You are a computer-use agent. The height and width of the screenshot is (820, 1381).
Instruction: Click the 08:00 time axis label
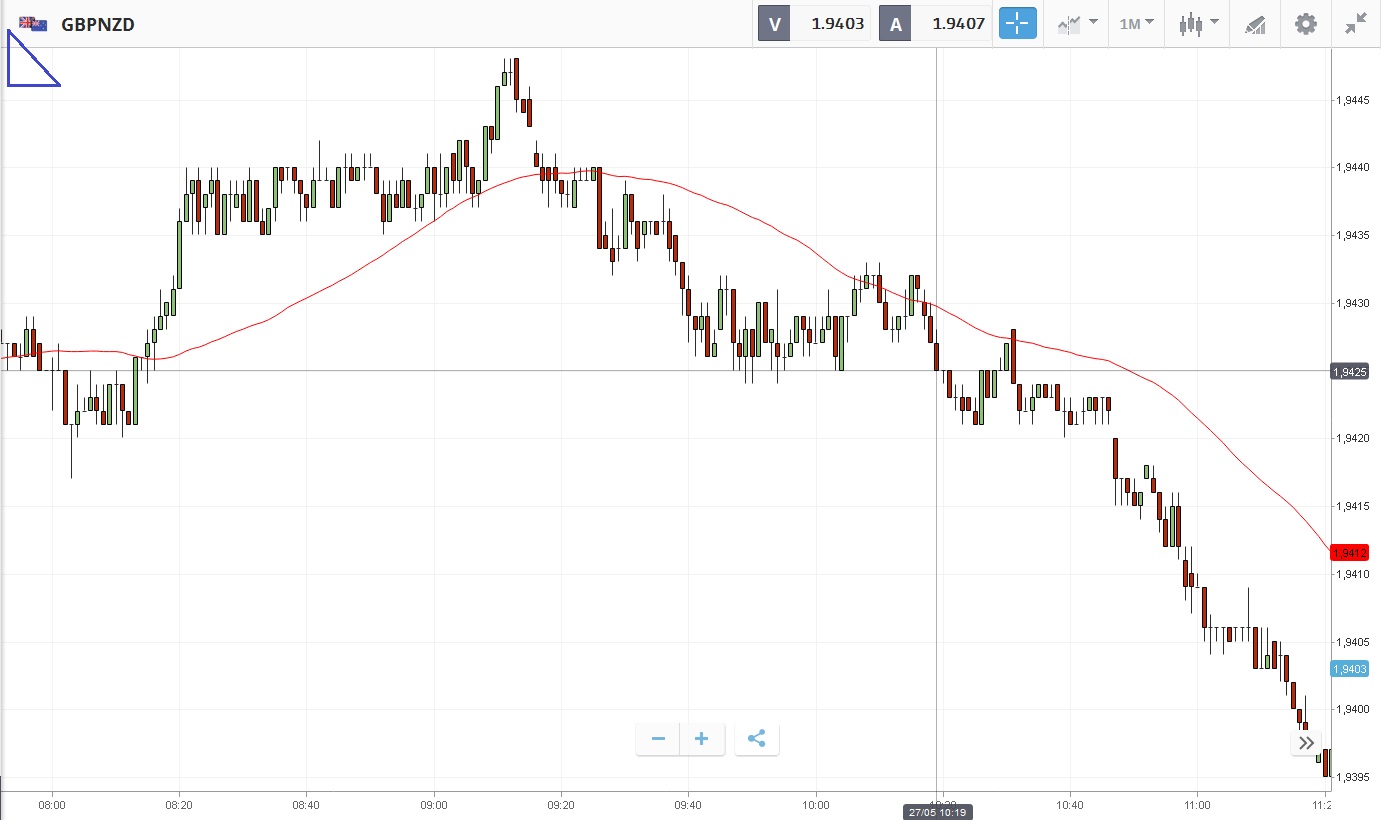(x=52, y=804)
